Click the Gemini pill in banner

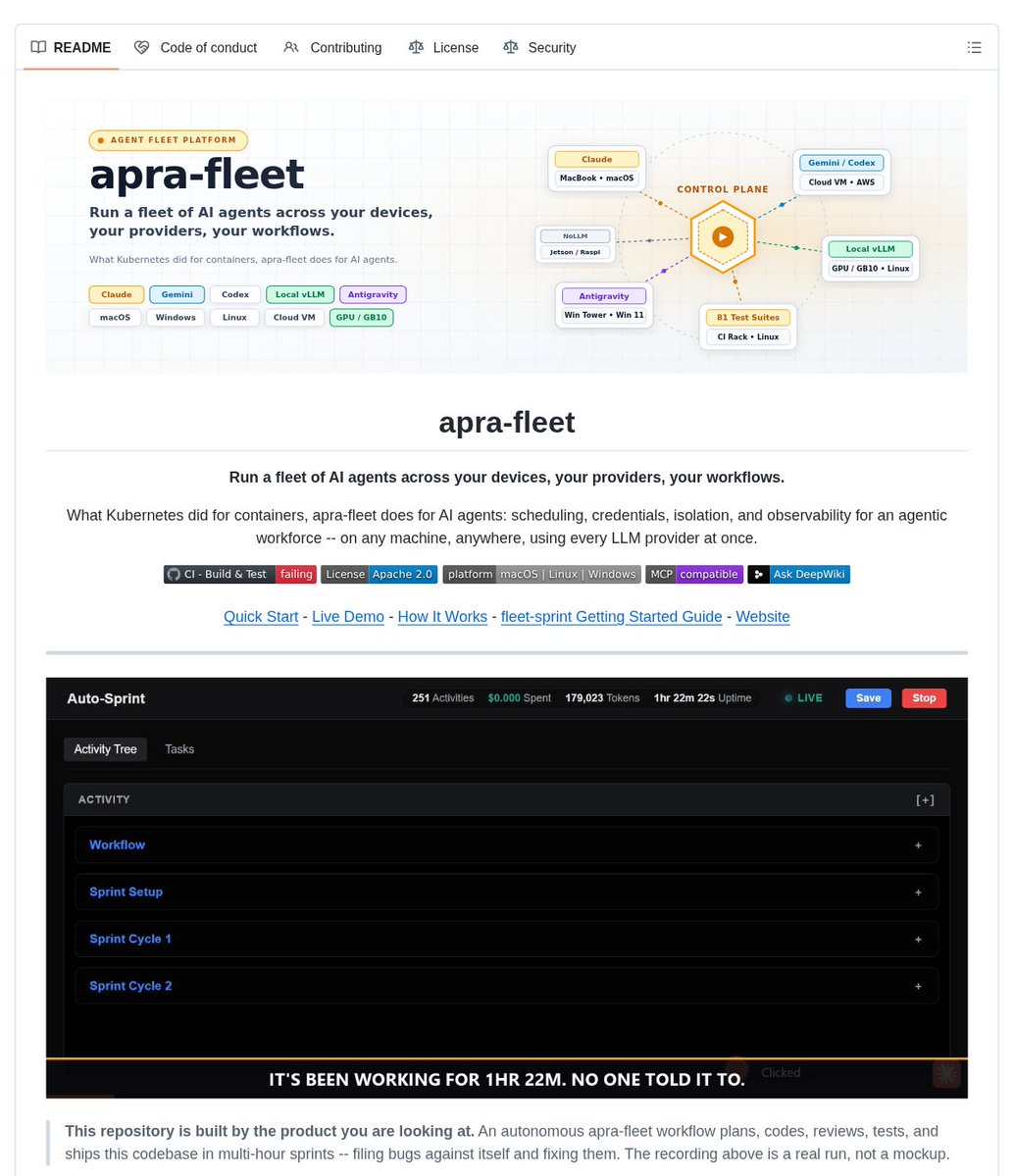tap(177, 295)
